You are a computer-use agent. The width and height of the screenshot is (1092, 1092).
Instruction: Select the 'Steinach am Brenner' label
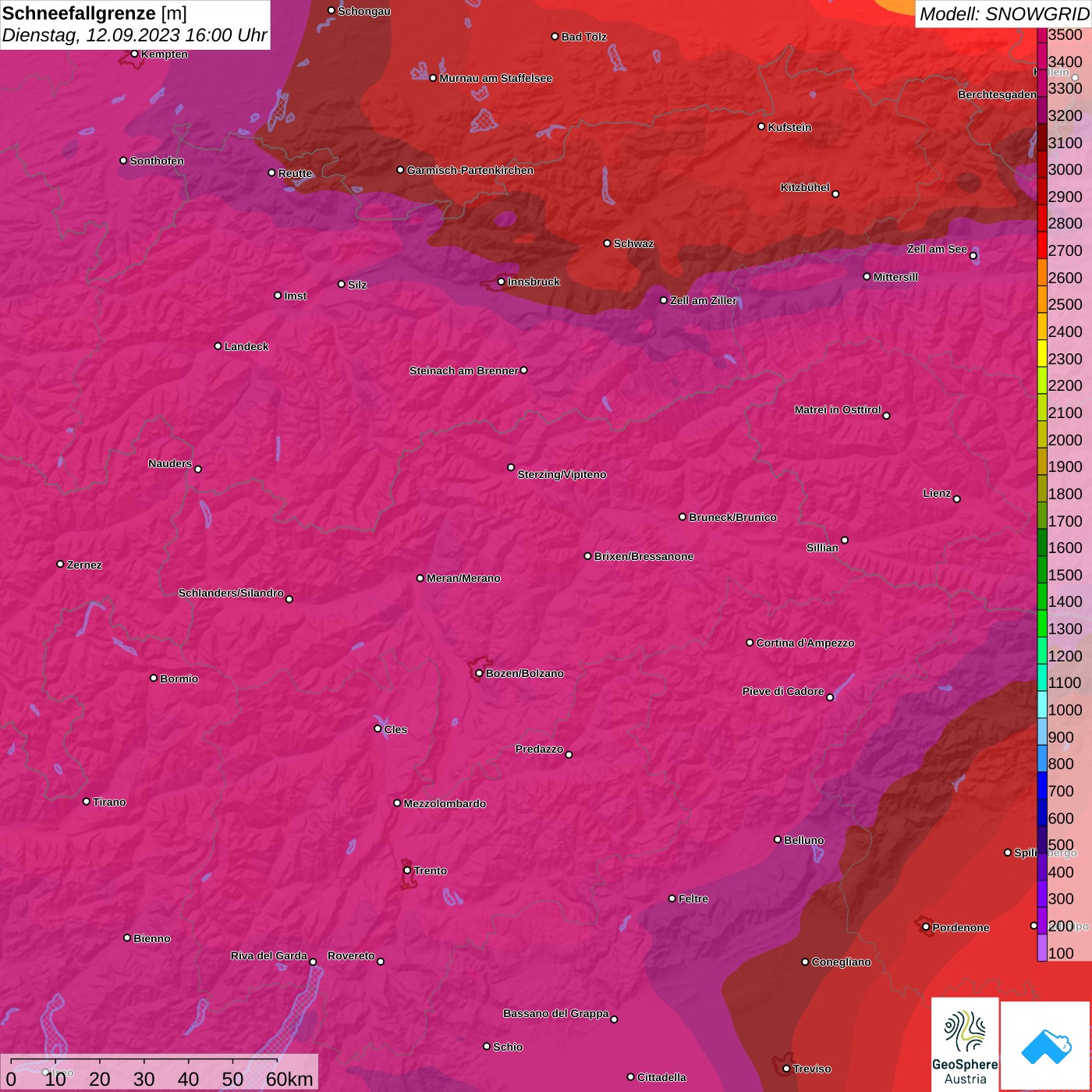(x=463, y=370)
